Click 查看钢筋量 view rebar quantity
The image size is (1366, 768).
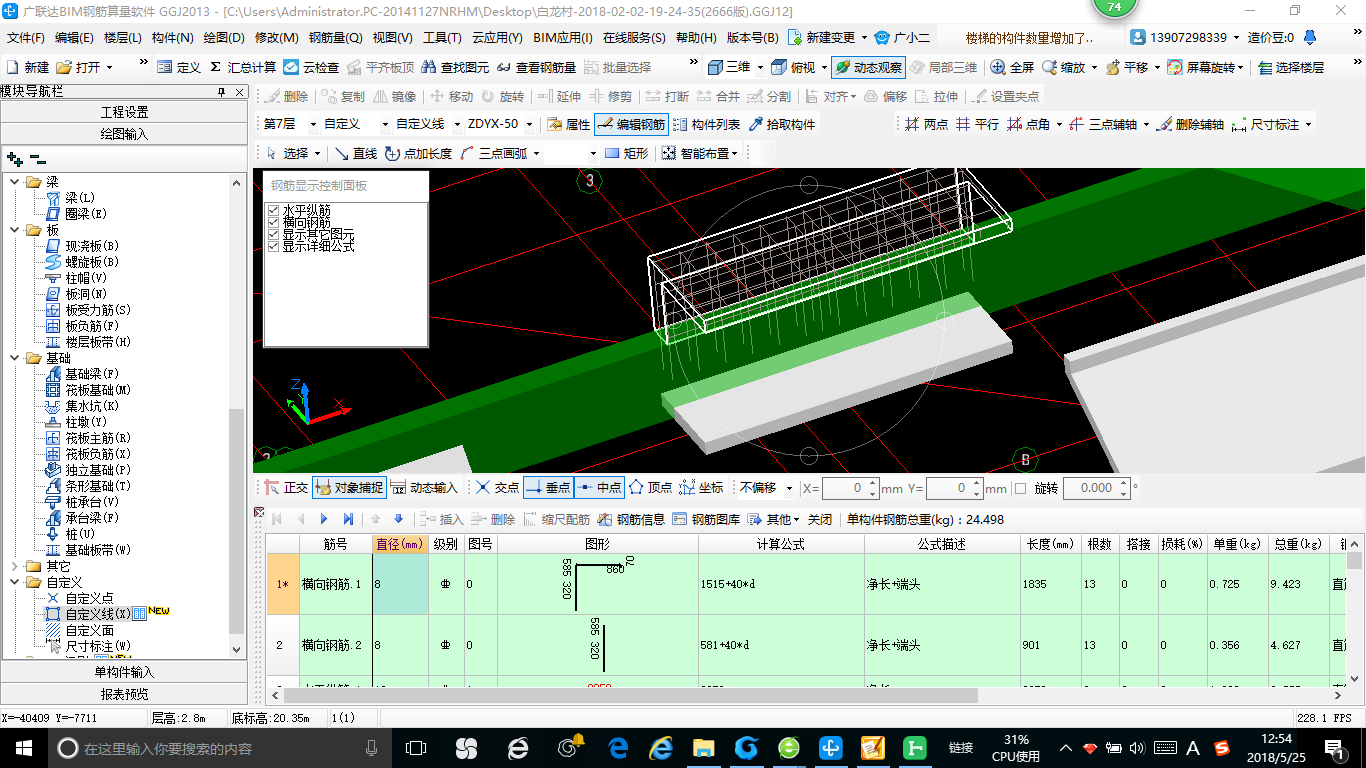point(536,67)
